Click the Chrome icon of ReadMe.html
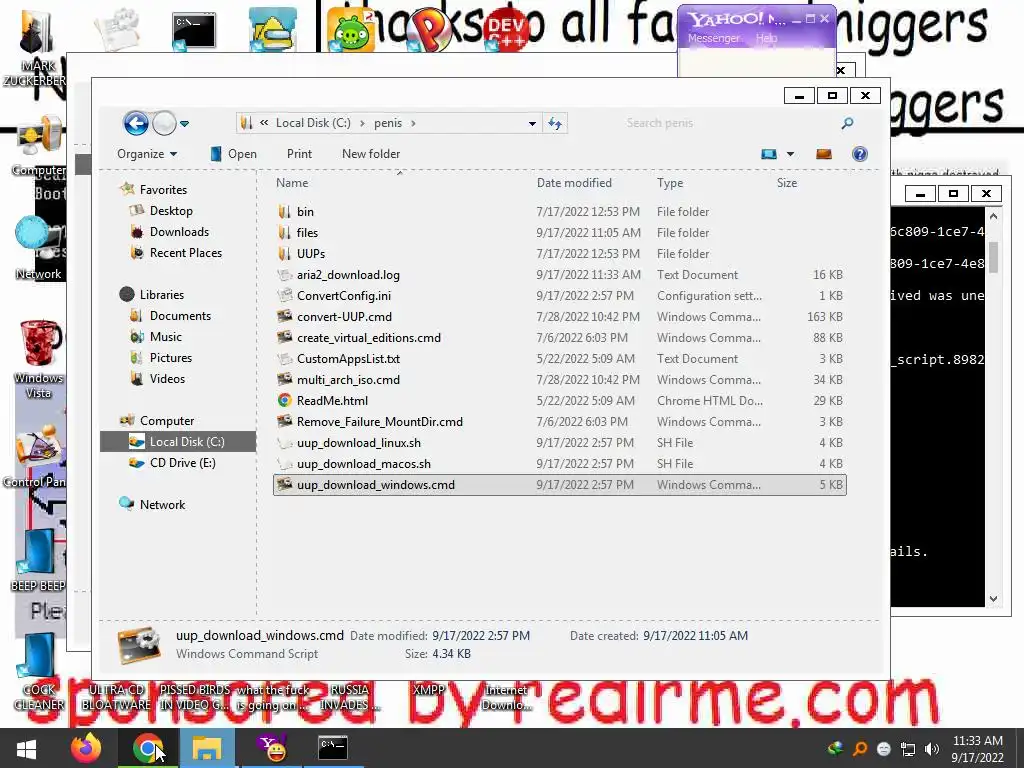 pos(284,400)
